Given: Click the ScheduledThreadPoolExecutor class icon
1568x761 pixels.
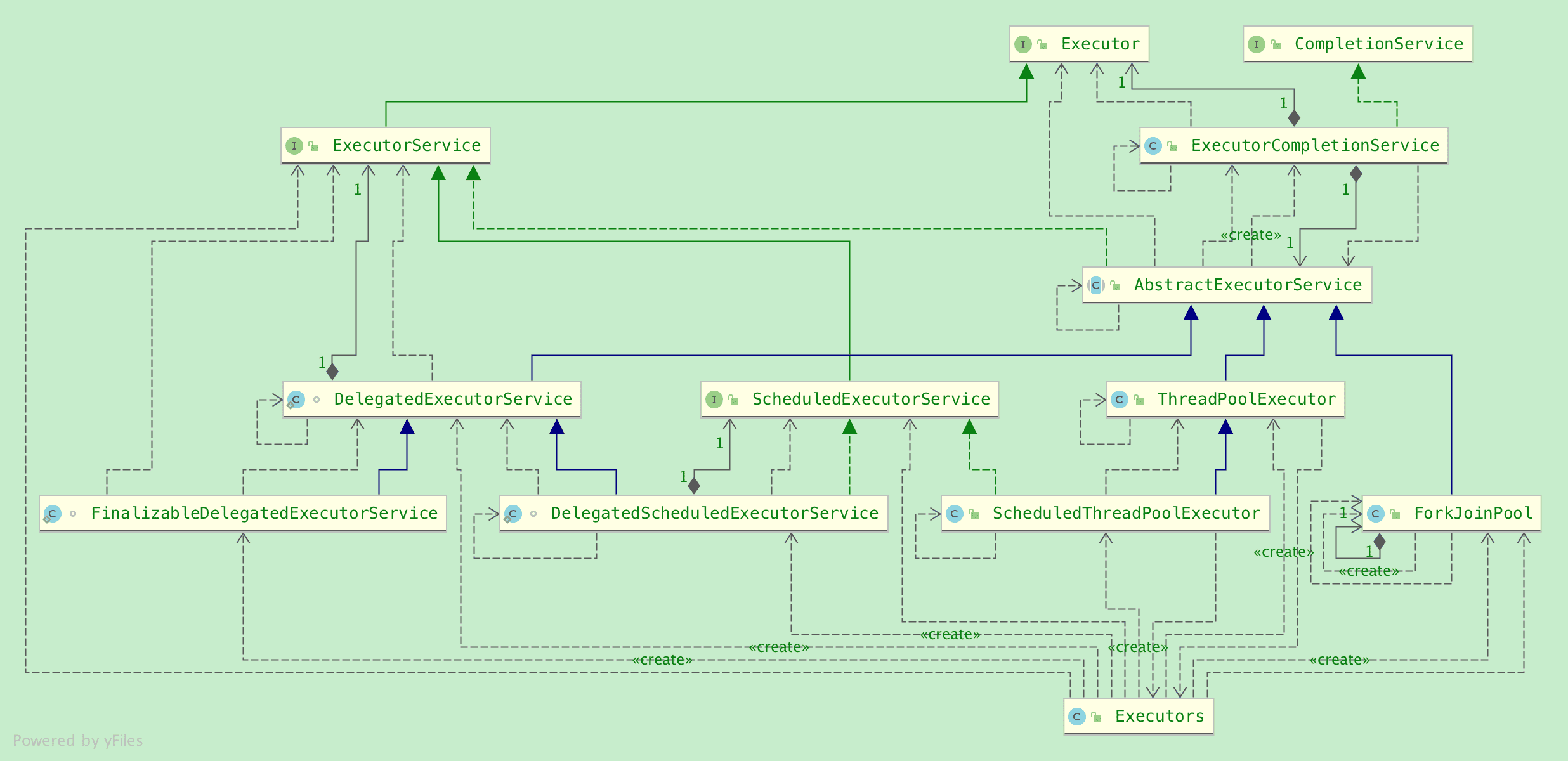Looking at the screenshot, I should pos(954,514).
